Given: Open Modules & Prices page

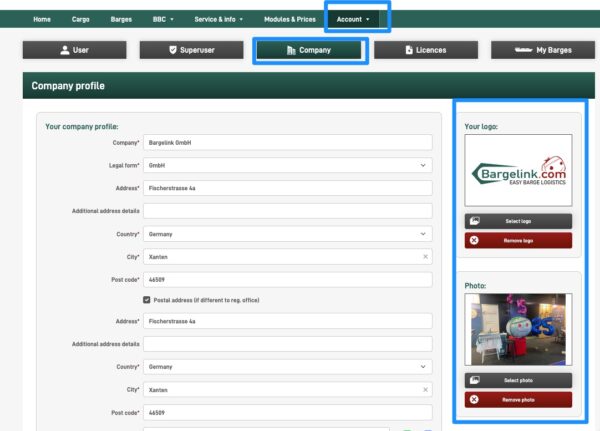Looking at the screenshot, I should (290, 19).
